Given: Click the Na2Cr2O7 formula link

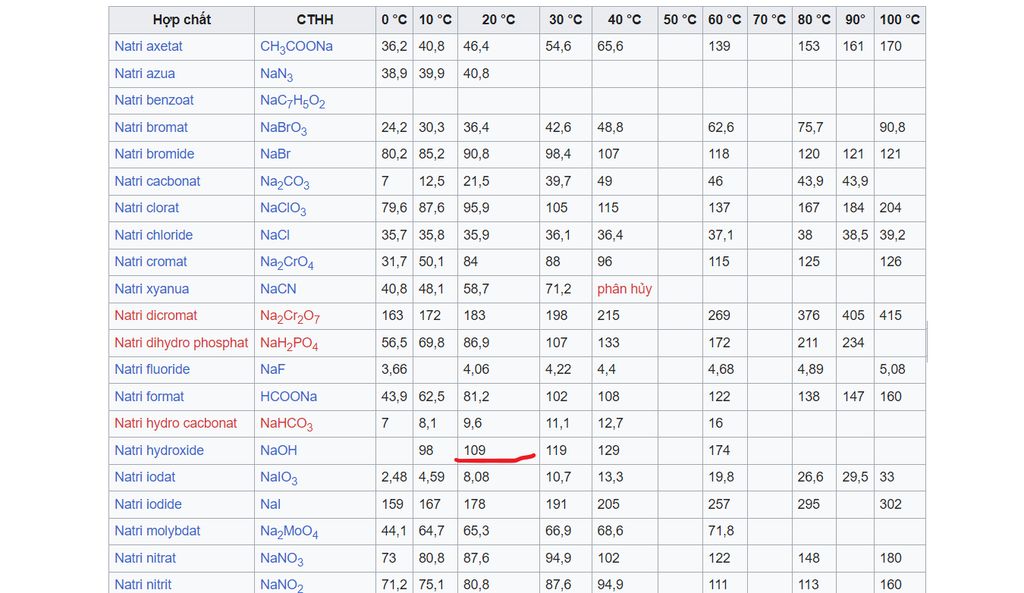Looking at the screenshot, I should coord(289,317).
